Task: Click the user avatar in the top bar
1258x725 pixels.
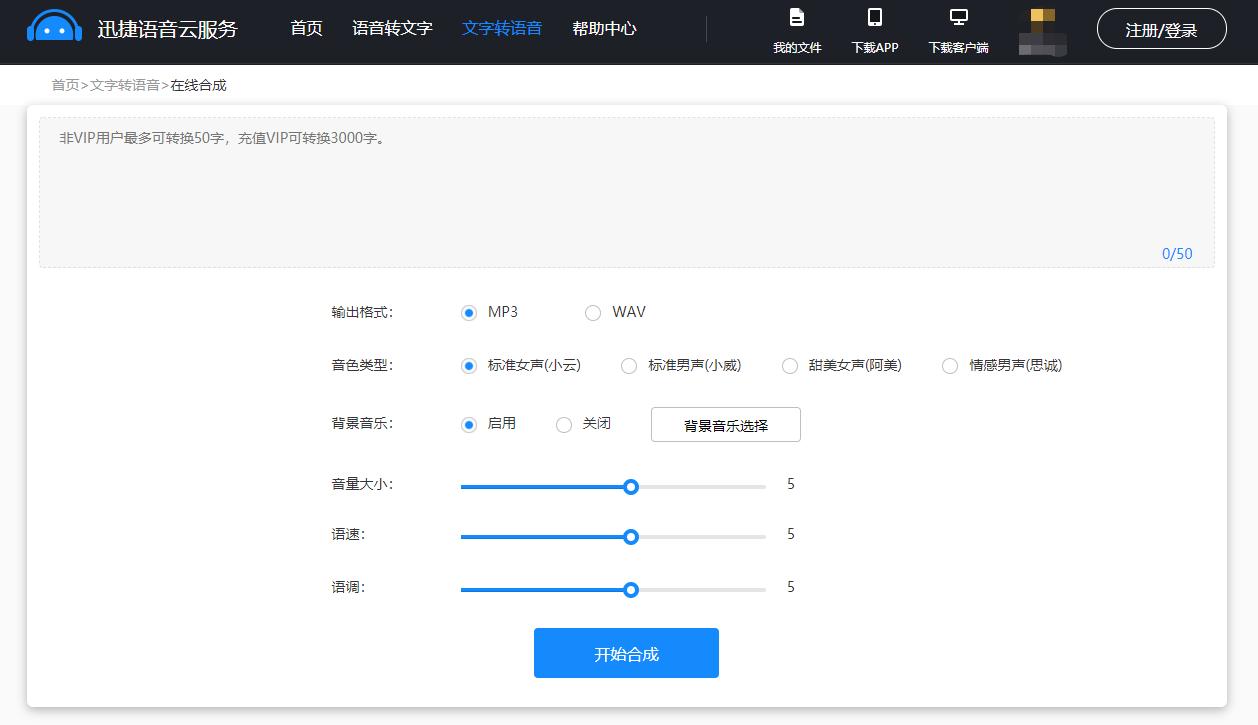Action: coord(1041,30)
